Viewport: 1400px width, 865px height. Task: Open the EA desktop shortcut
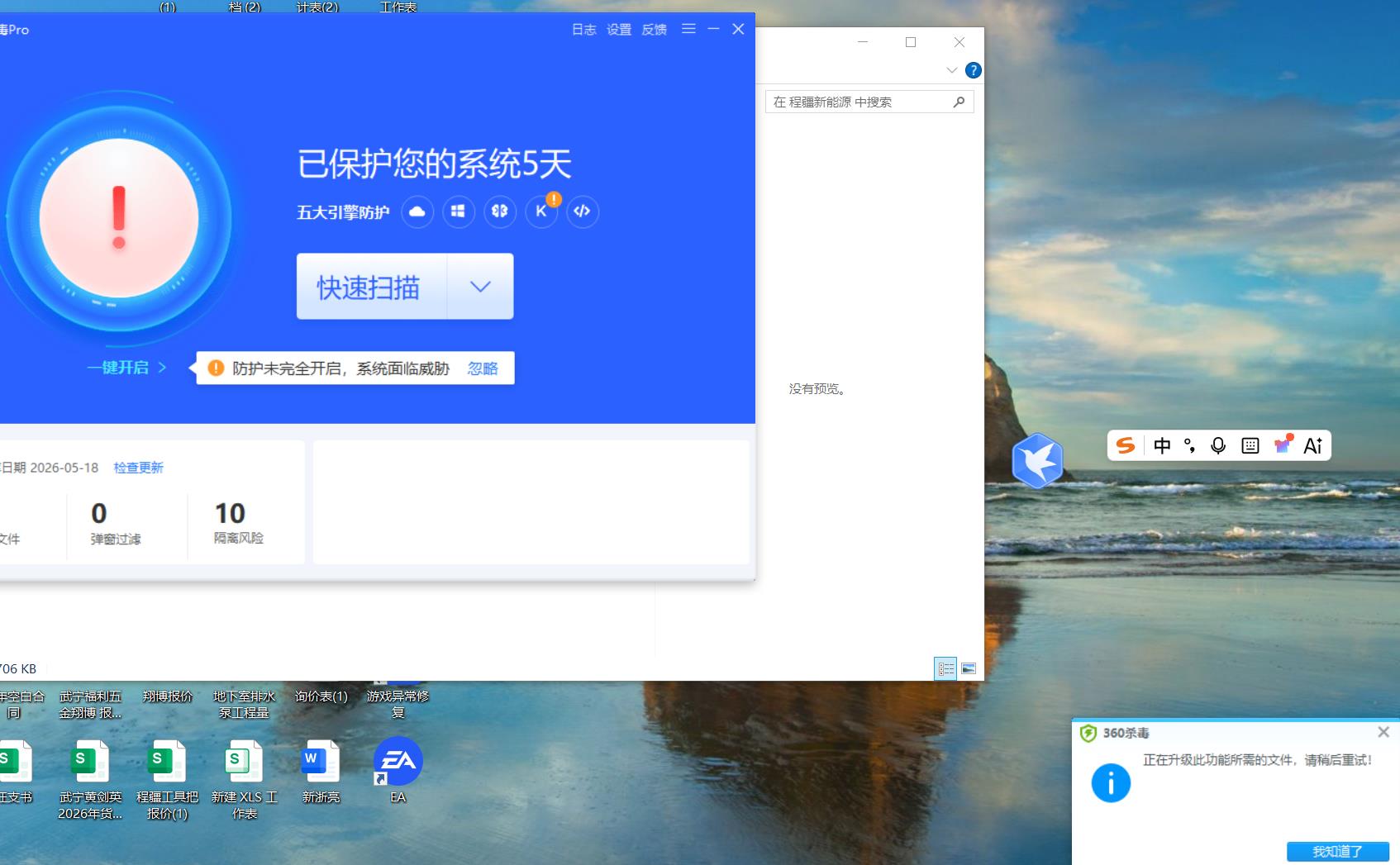pyautogui.click(x=398, y=770)
